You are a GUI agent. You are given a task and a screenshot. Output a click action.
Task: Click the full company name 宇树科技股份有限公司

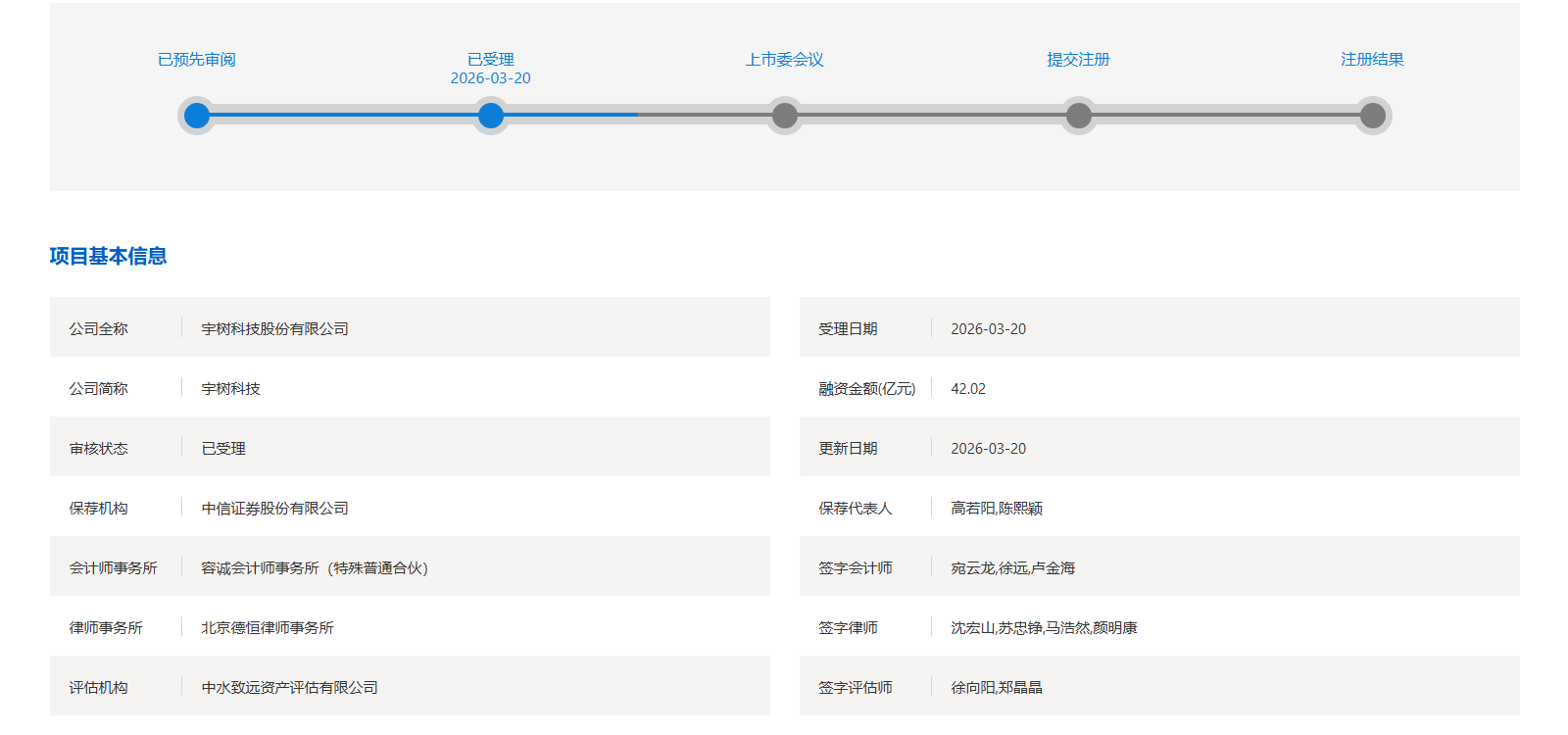(275, 329)
